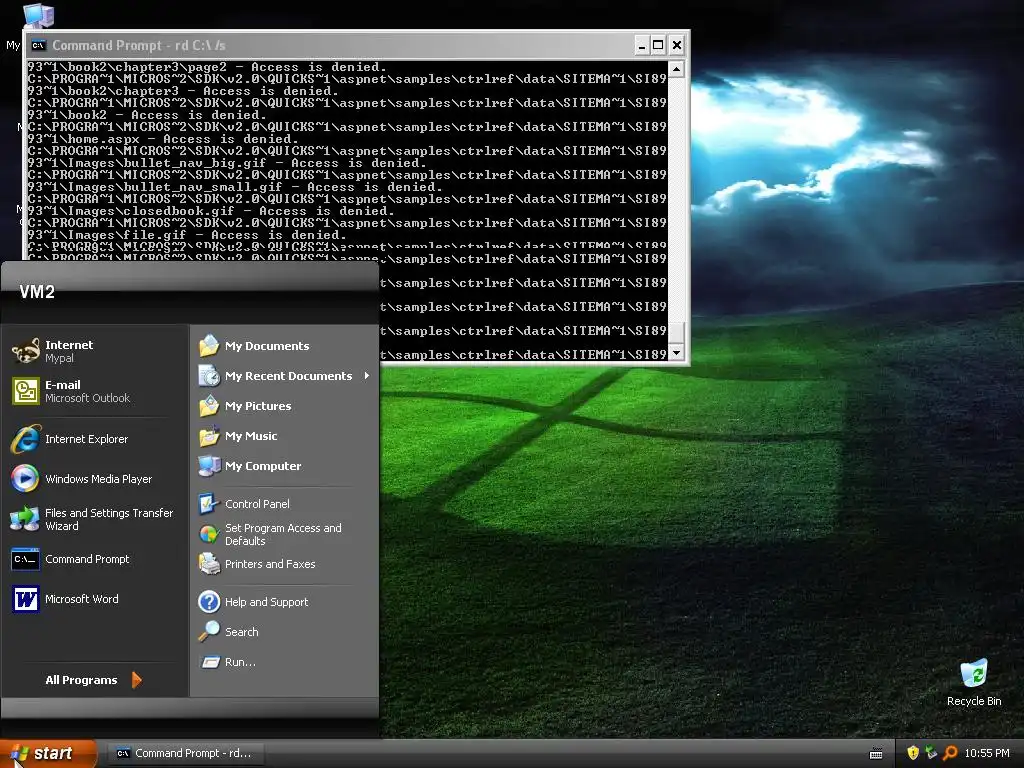Launch Microsoft Outlook E-mail icon
Image resolution: width=1024 pixels, height=768 pixels.
25,391
